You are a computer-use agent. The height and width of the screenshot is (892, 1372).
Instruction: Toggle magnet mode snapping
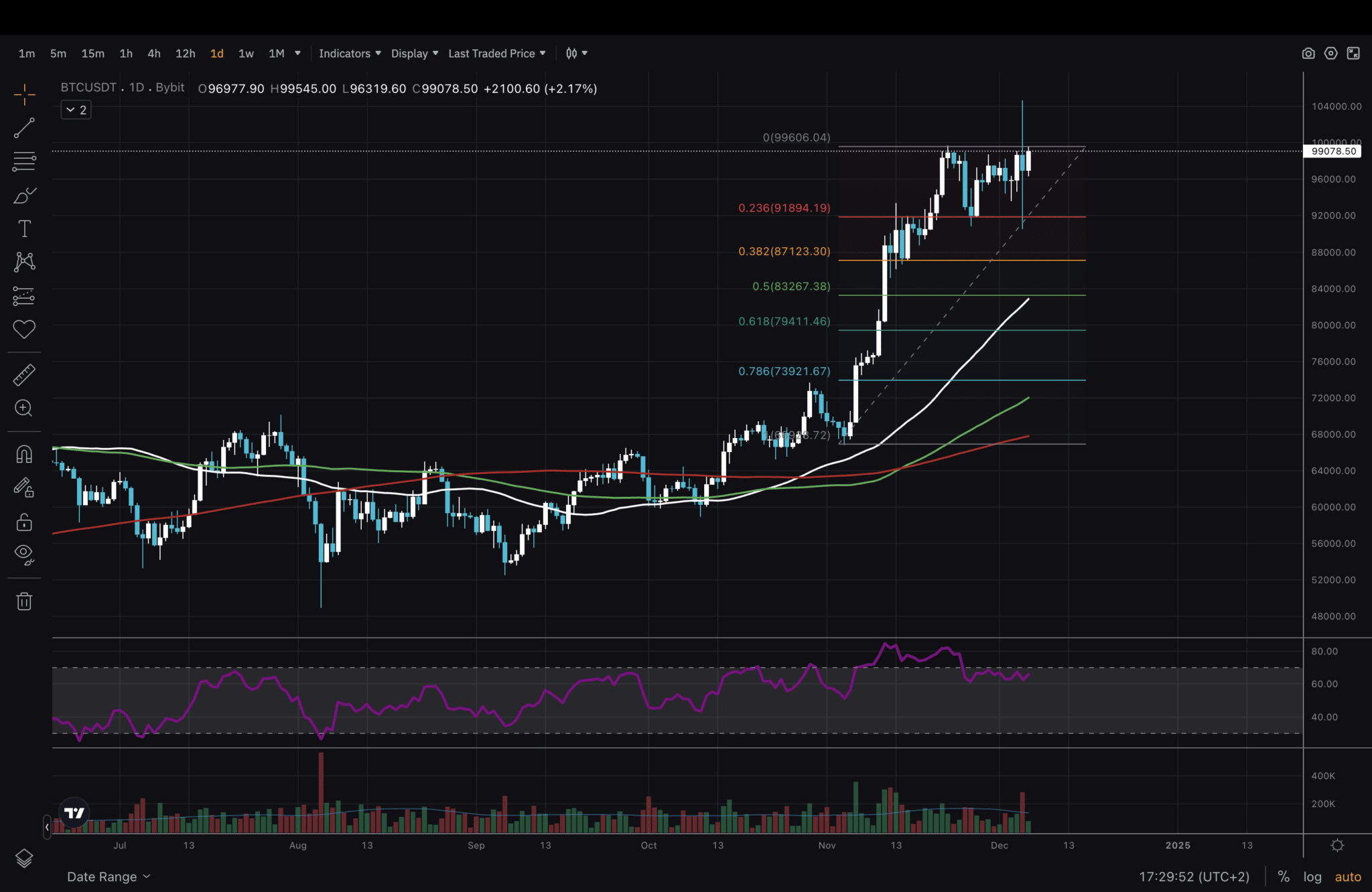tap(24, 455)
